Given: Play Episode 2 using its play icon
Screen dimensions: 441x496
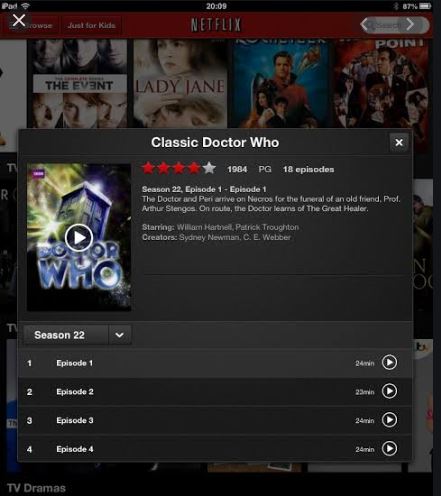Looking at the screenshot, I should [x=389, y=391].
